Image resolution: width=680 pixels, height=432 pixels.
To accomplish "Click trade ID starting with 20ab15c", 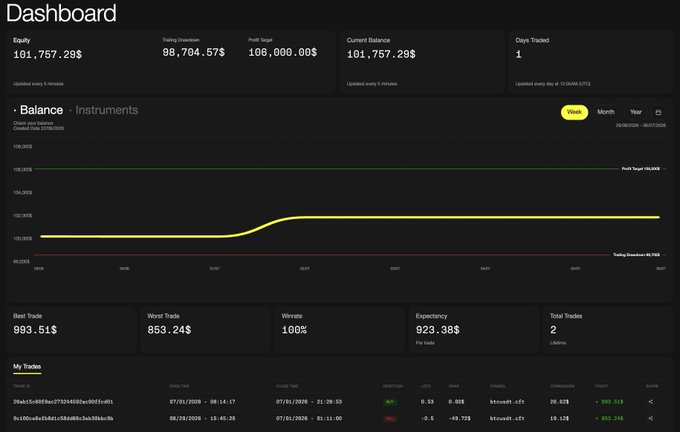I will coord(63,402).
